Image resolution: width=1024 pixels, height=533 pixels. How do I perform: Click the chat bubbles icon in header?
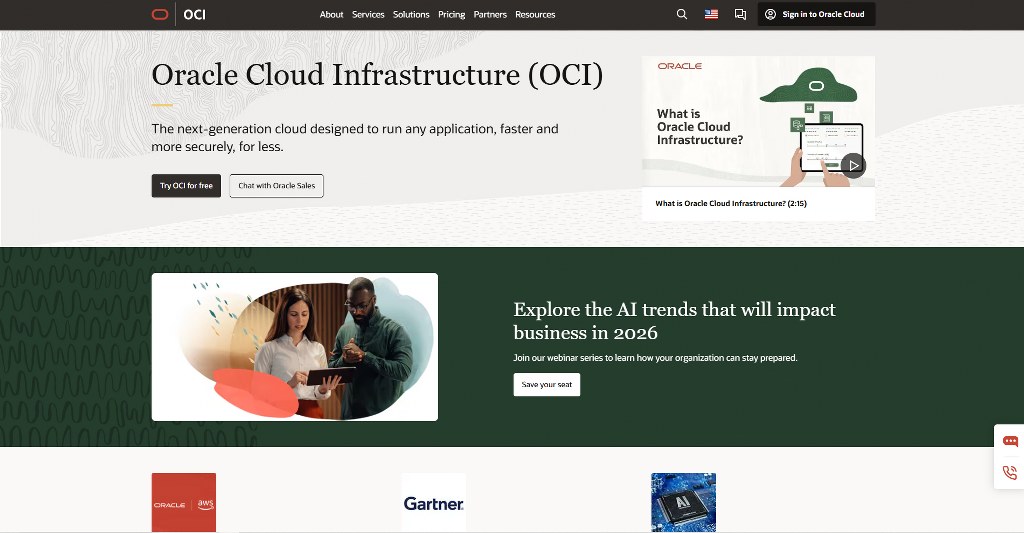click(740, 14)
